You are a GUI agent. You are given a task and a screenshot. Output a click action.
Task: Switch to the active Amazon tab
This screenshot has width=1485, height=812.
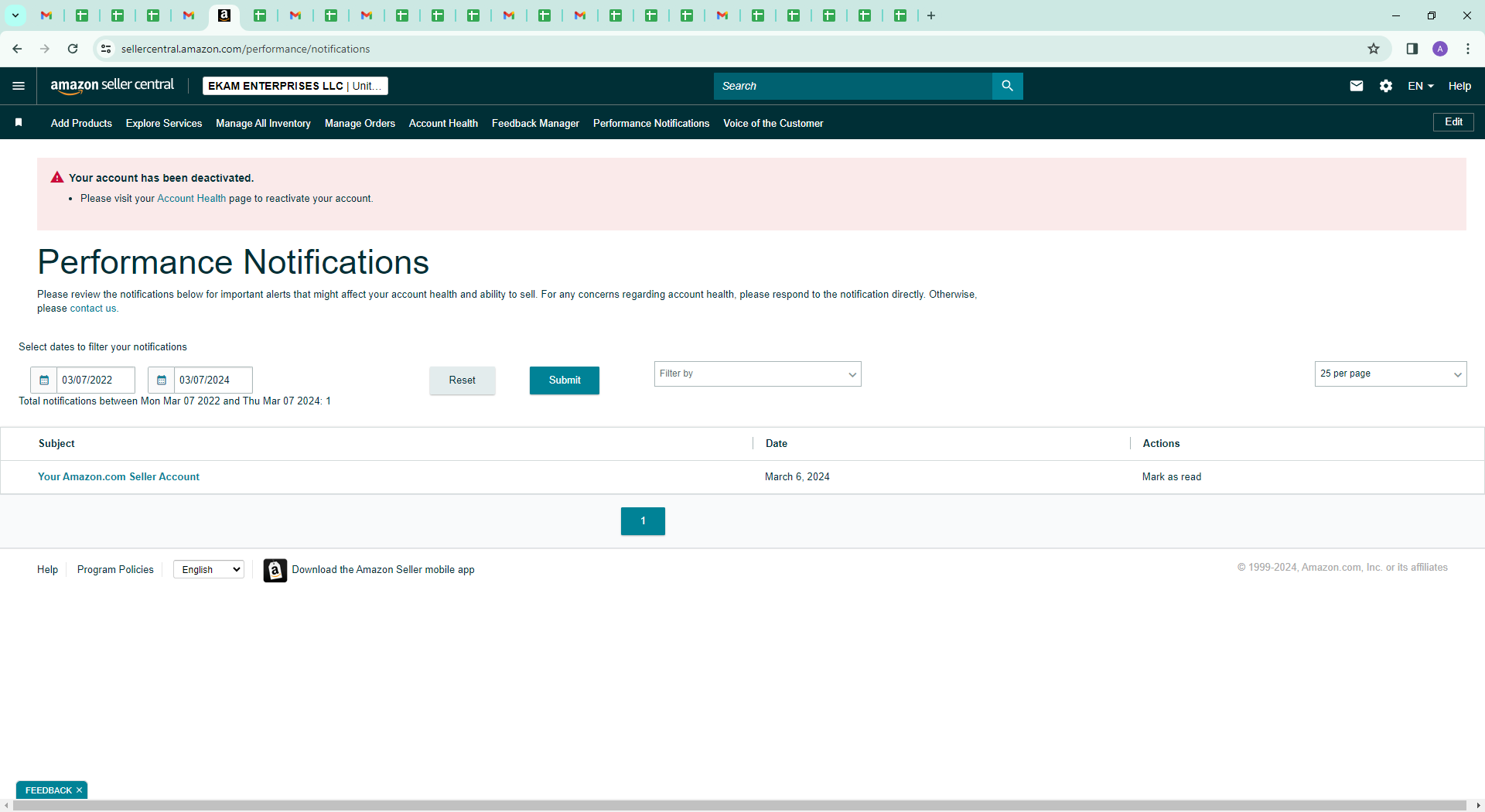coord(224,15)
